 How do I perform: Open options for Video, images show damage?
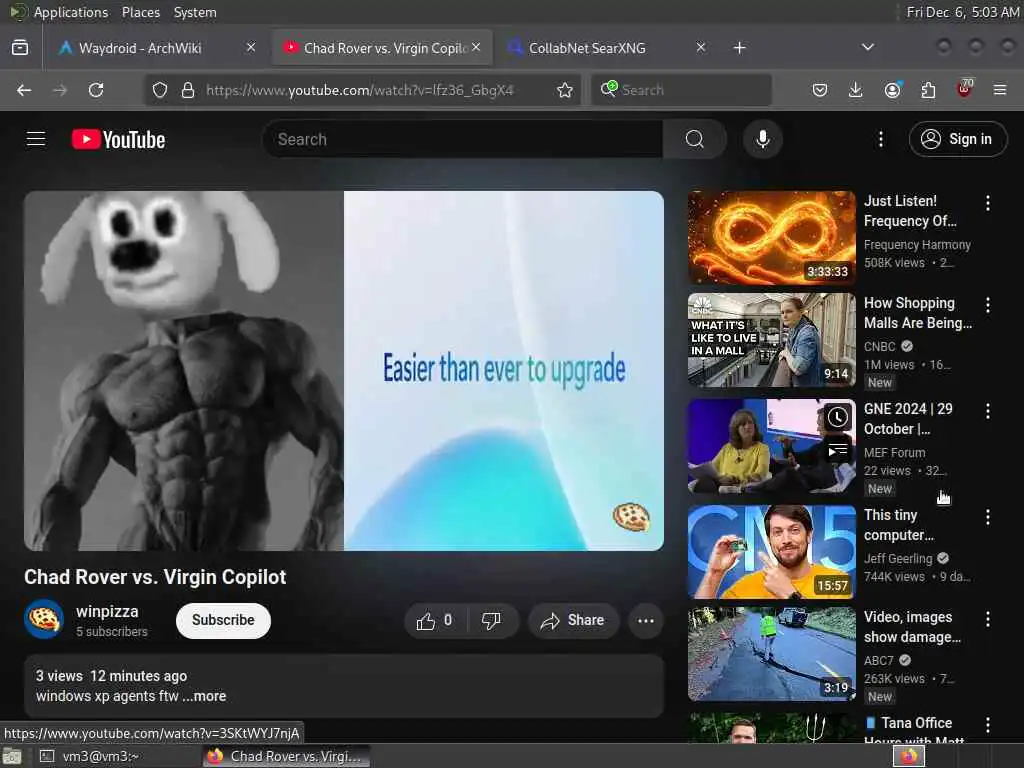click(987, 619)
